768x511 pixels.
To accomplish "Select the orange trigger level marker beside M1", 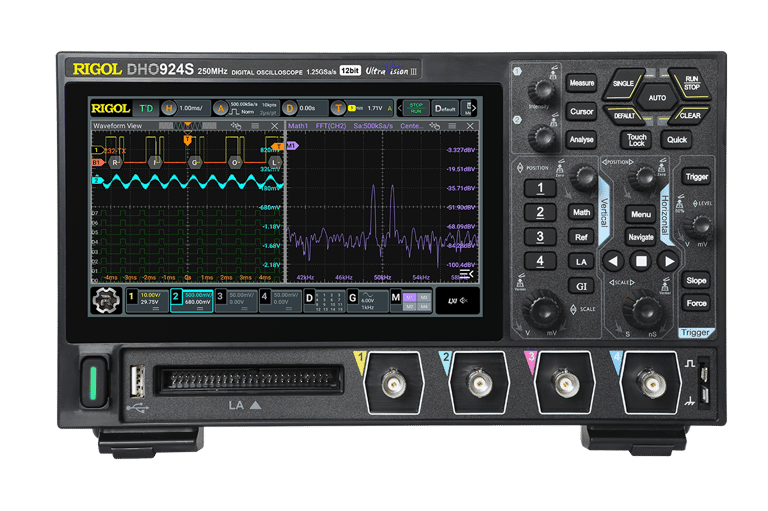I will click(x=278, y=146).
